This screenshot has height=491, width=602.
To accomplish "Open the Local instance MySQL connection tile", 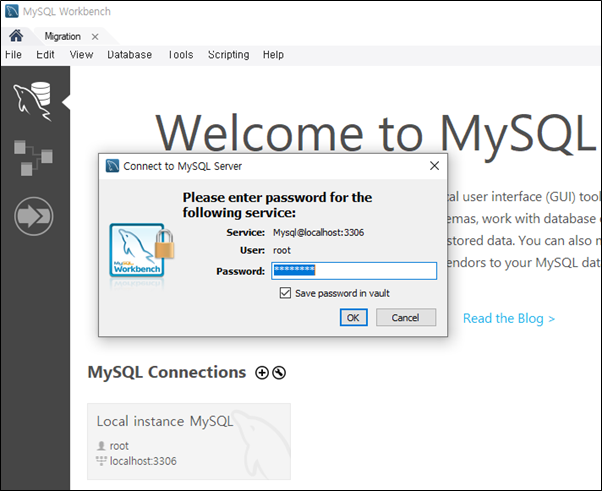I will (189, 441).
